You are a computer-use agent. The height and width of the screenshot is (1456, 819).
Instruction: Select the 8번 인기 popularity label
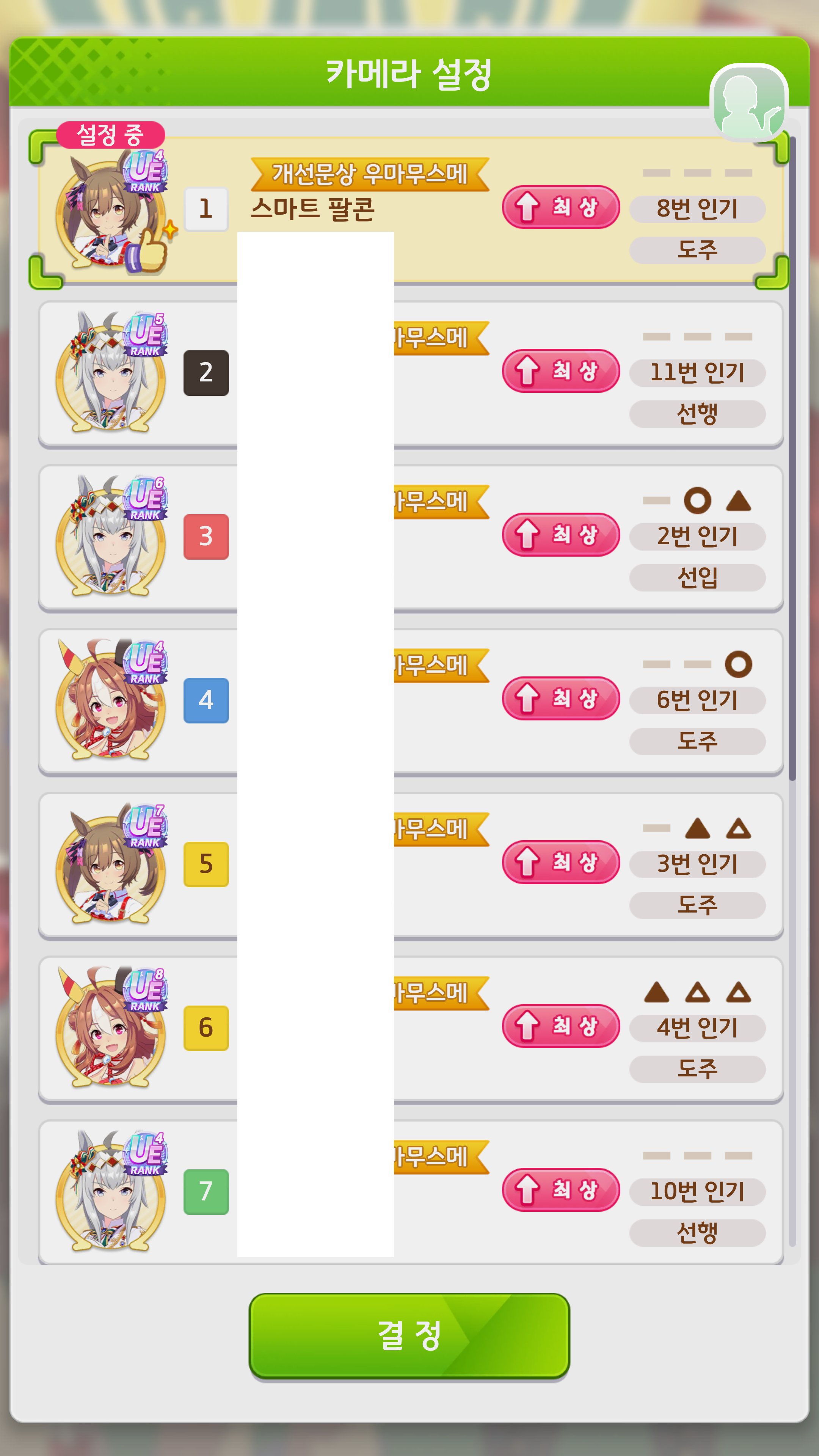coord(698,209)
